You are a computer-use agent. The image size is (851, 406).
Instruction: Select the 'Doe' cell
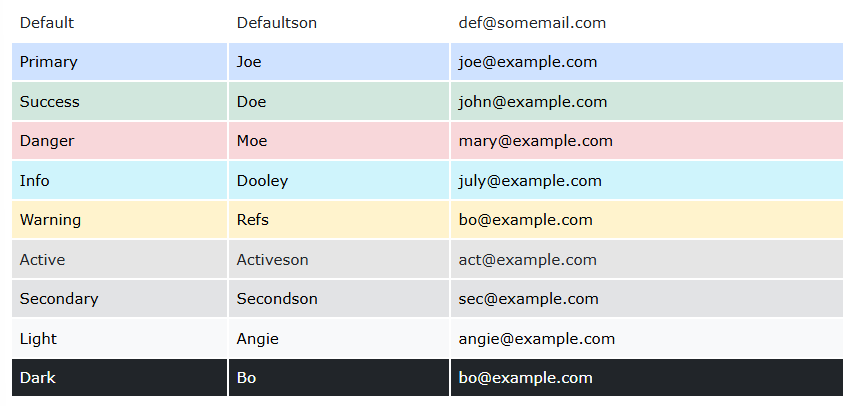339,102
